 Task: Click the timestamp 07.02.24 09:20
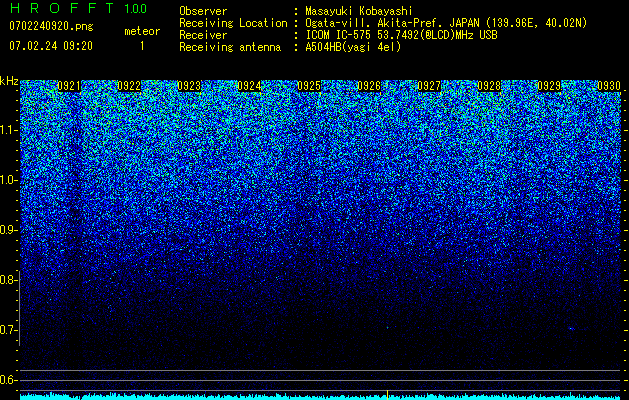point(51,46)
